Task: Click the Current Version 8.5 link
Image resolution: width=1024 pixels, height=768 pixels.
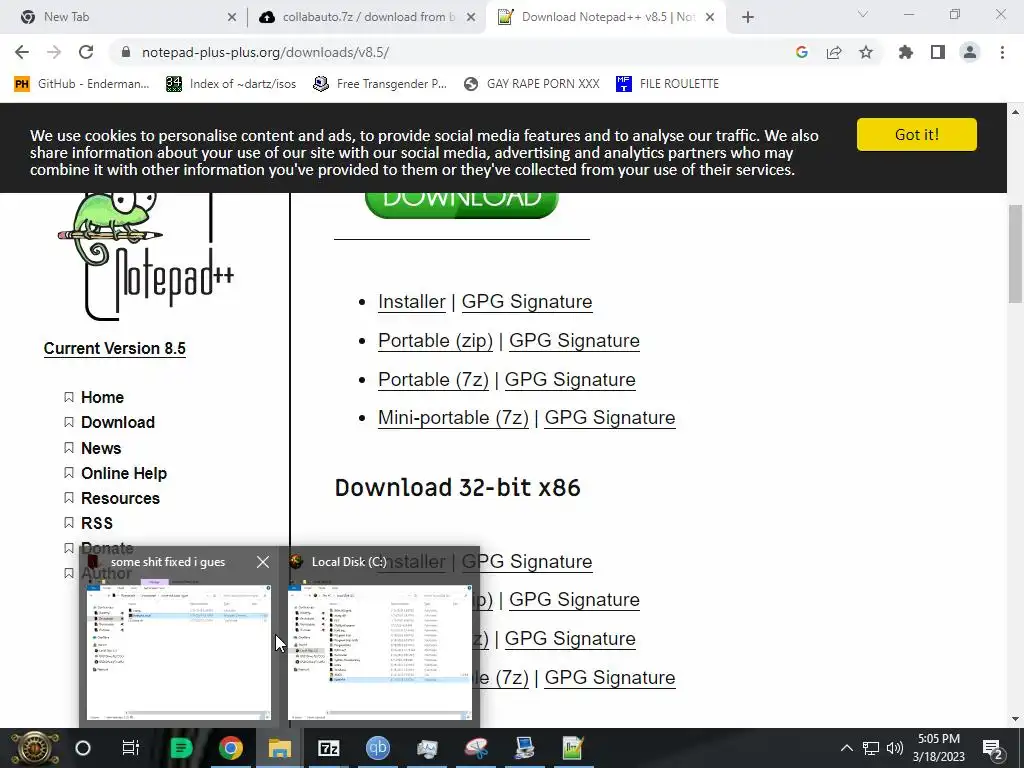Action: [x=115, y=349]
